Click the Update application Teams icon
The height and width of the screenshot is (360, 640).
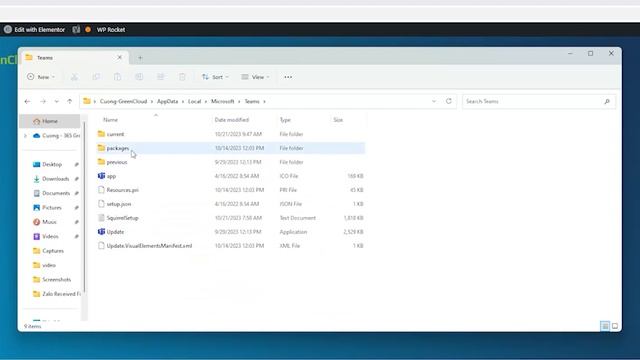pos(101,231)
